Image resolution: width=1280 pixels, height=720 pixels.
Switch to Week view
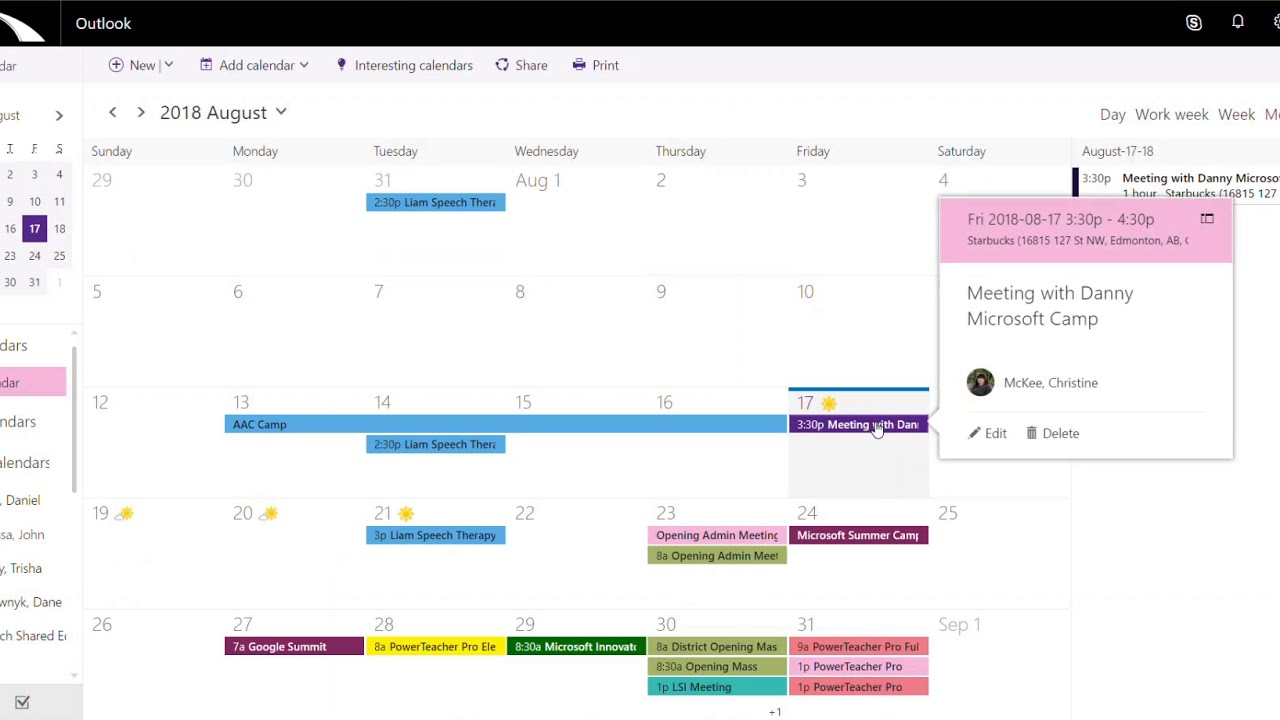1236,114
